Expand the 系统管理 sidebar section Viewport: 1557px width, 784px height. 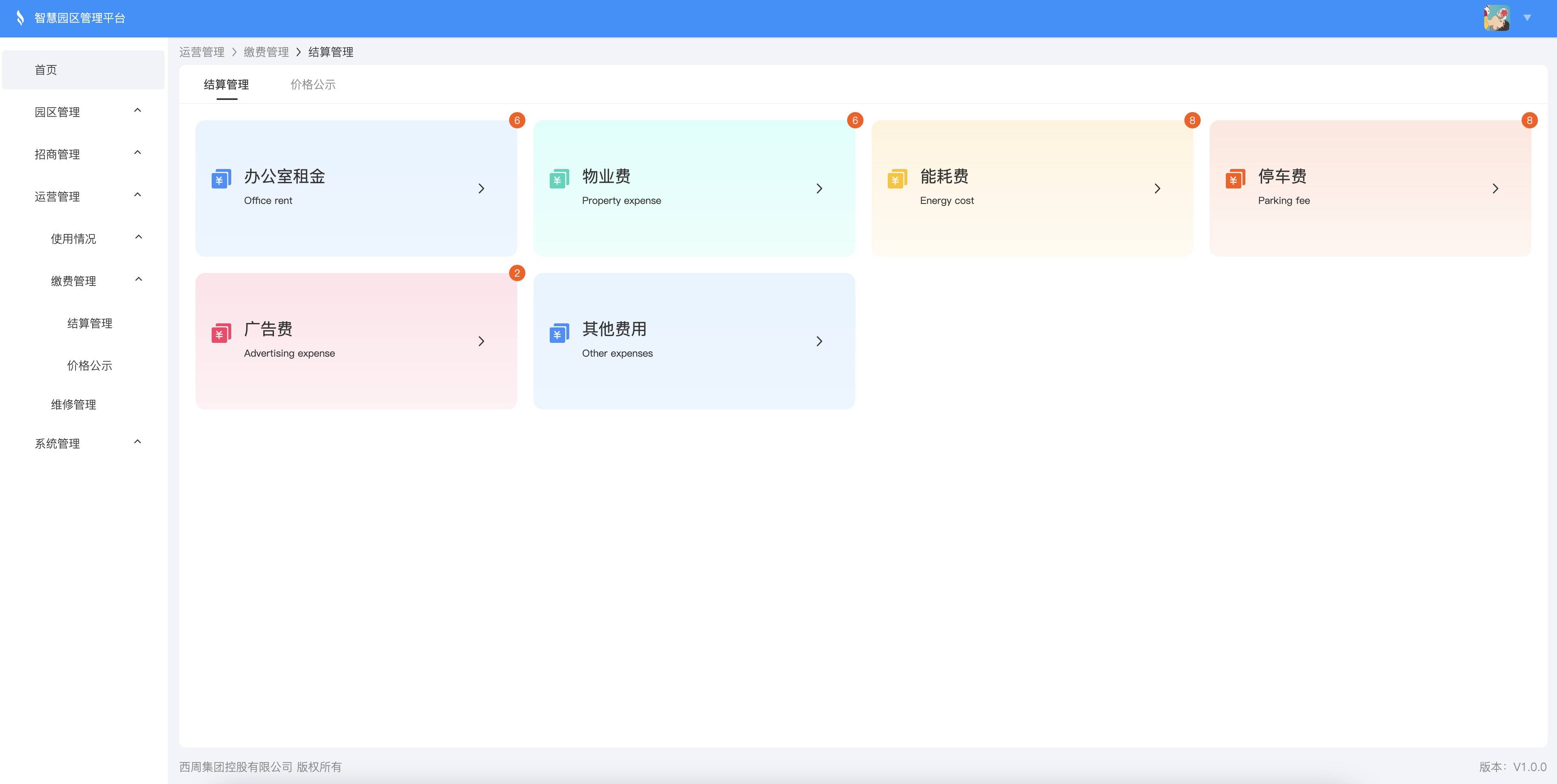(138, 442)
